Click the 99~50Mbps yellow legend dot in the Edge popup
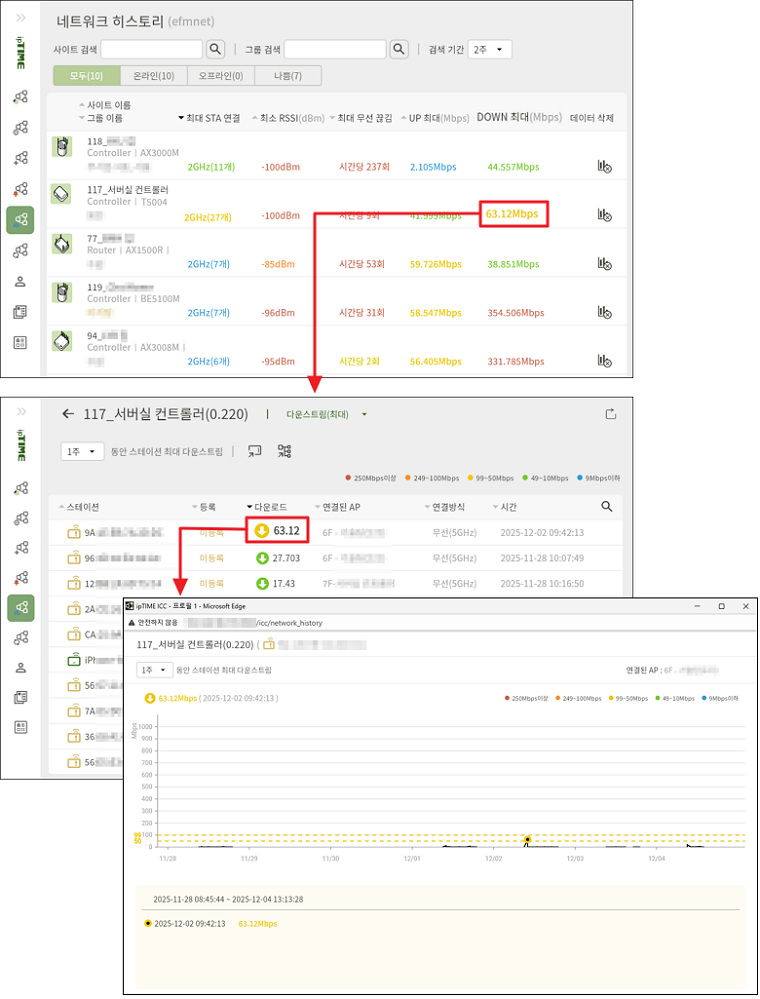Screen dimensions: 760x999 click(611, 698)
